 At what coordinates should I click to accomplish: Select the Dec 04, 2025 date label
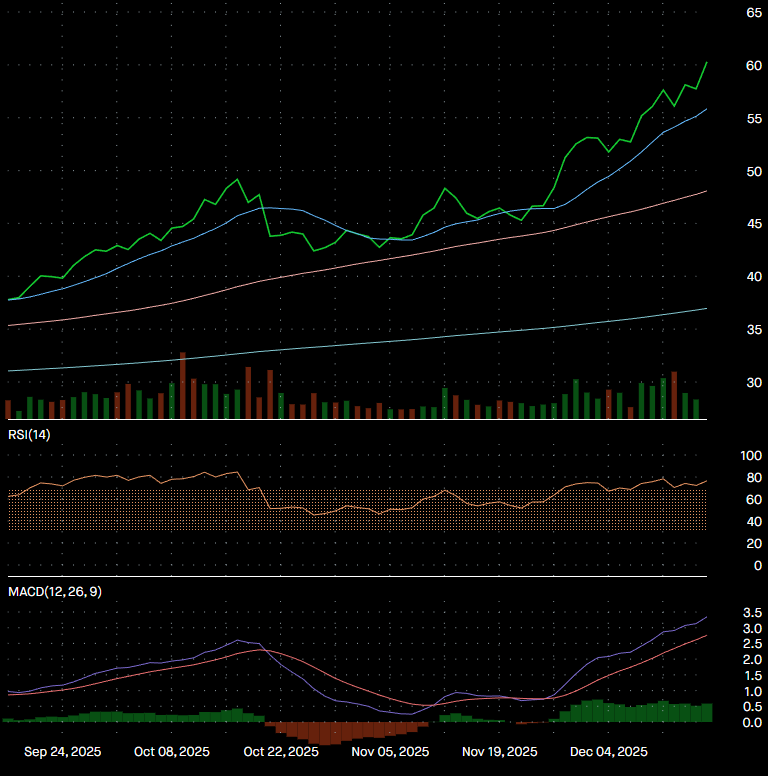(x=609, y=752)
